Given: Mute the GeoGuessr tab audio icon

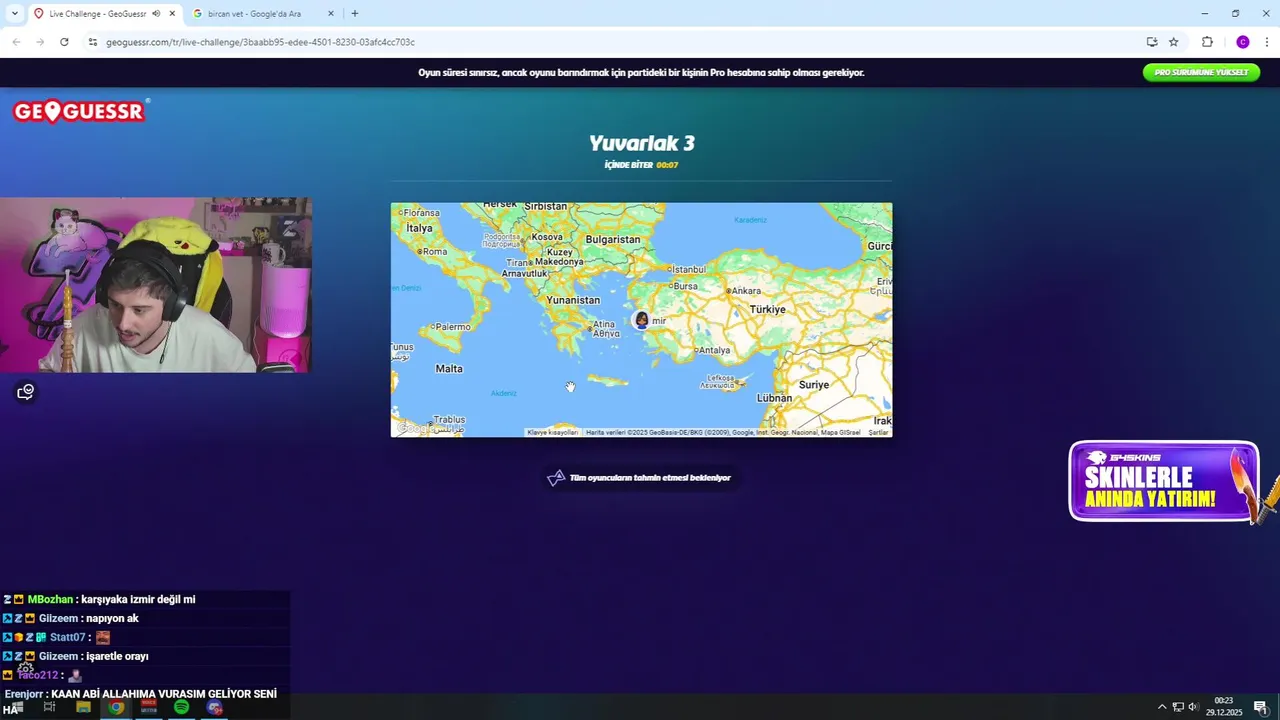Looking at the screenshot, I should pos(156,14).
